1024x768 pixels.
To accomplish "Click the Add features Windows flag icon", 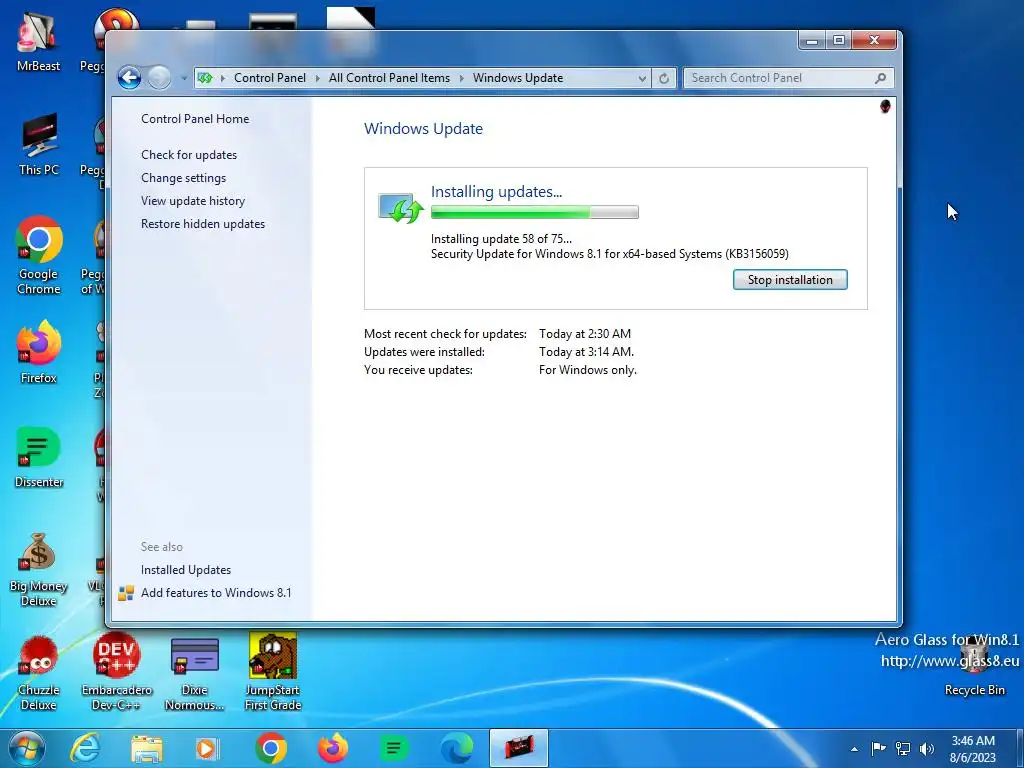I will click(x=126, y=593).
